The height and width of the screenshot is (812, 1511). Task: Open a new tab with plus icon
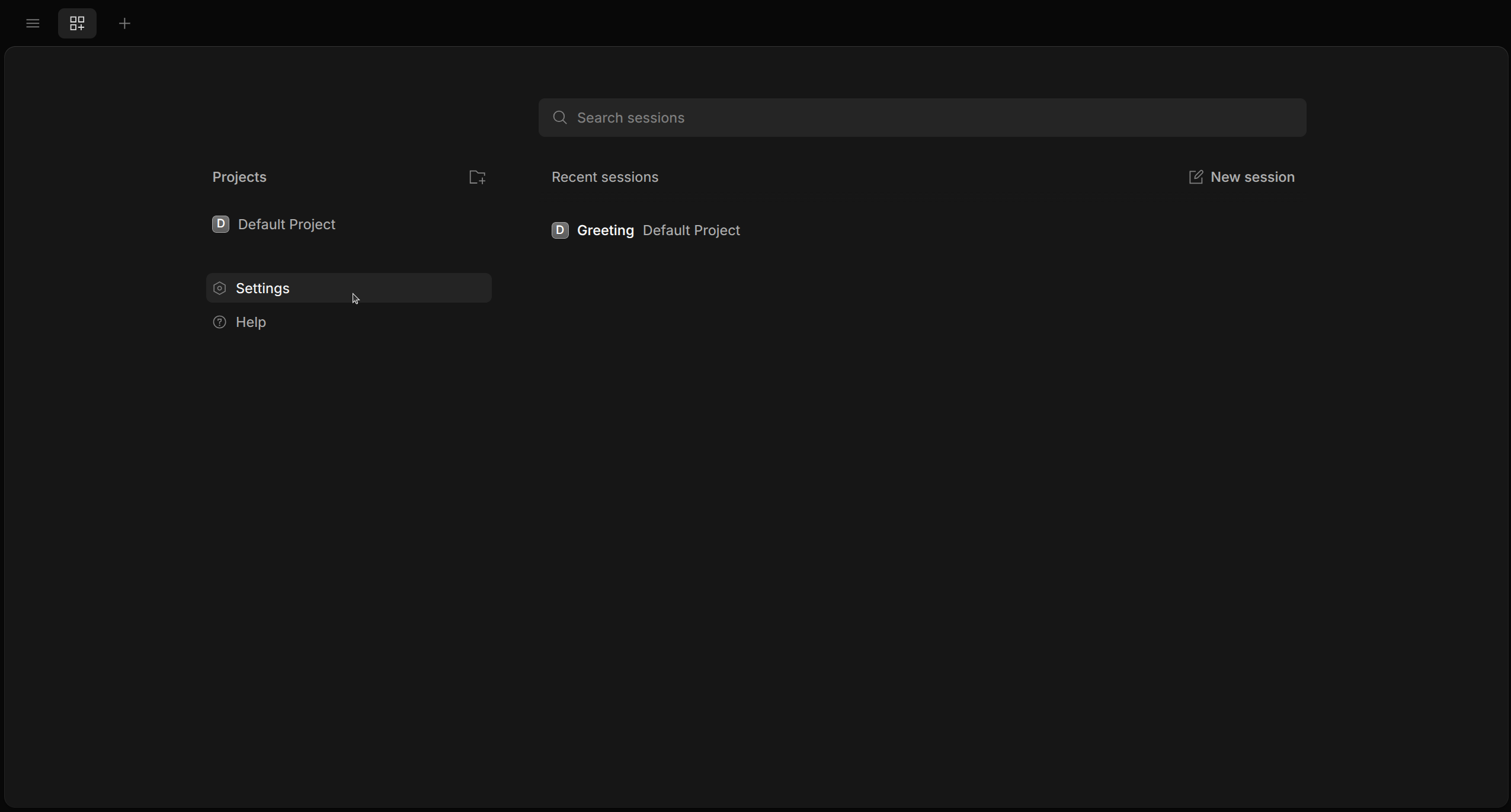[125, 24]
